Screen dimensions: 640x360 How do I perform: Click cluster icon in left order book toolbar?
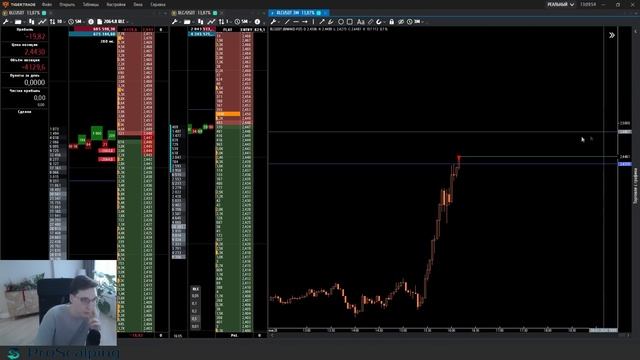[x=31, y=22]
